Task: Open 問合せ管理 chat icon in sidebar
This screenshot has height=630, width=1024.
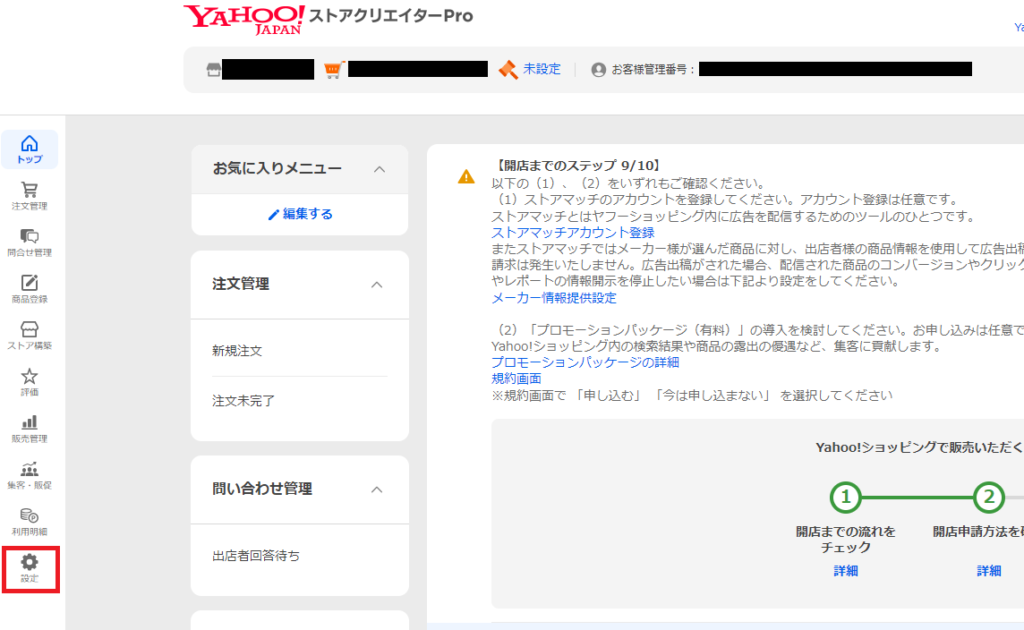Action: coord(30,242)
